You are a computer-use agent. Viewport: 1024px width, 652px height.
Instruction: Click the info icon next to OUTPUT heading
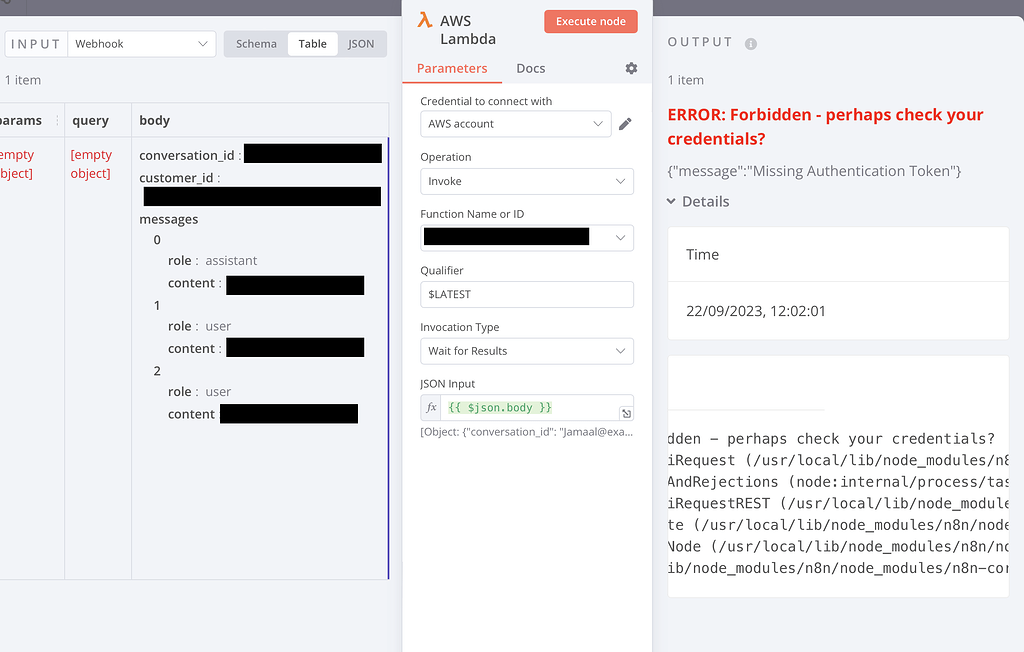pyautogui.click(x=749, y=42)
